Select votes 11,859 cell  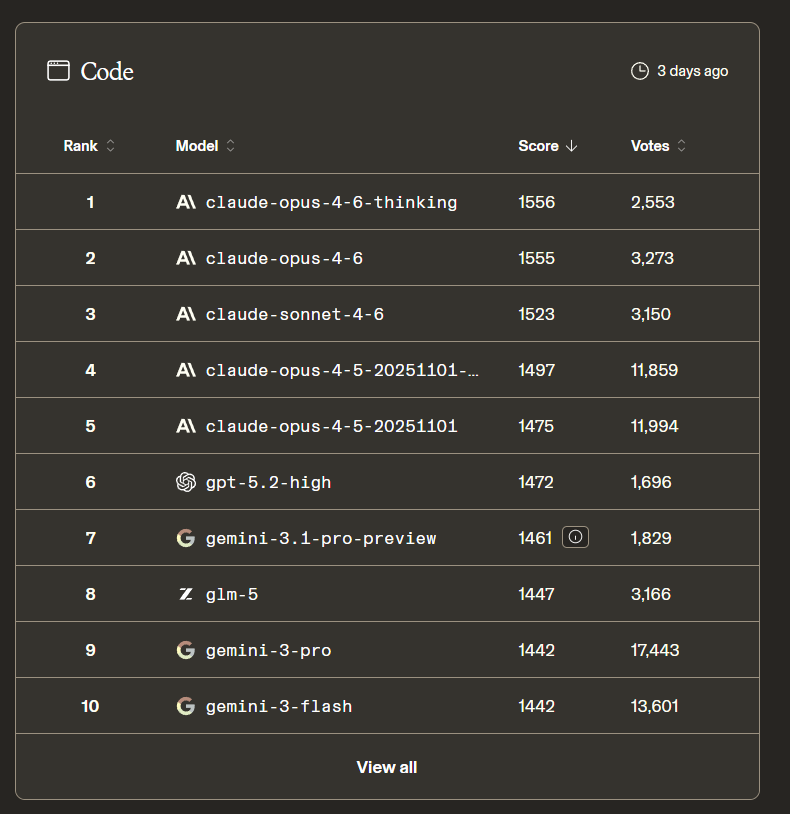[655, 370]
